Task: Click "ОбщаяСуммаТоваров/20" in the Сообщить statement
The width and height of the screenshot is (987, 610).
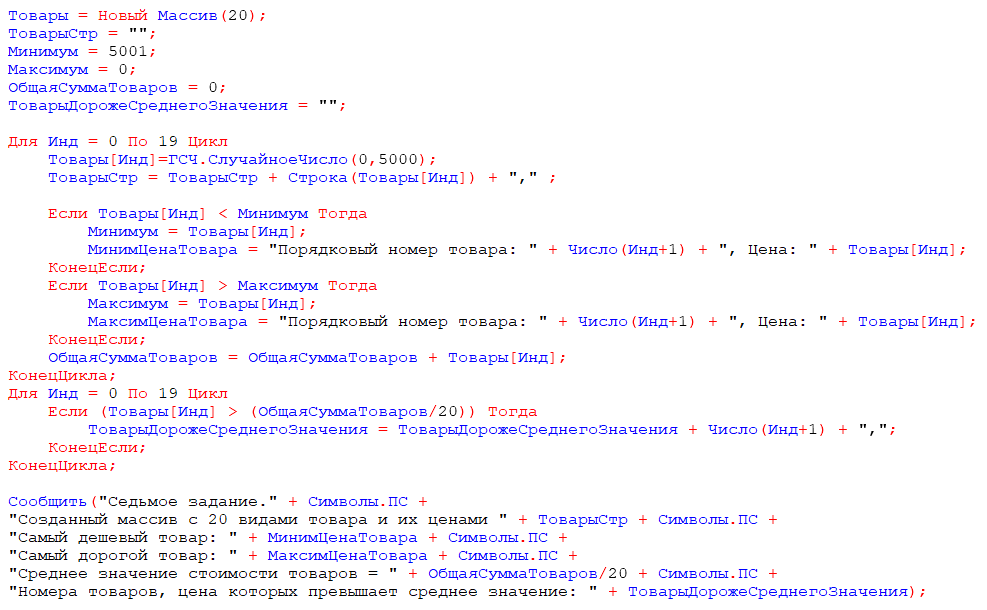Action: 527,574
